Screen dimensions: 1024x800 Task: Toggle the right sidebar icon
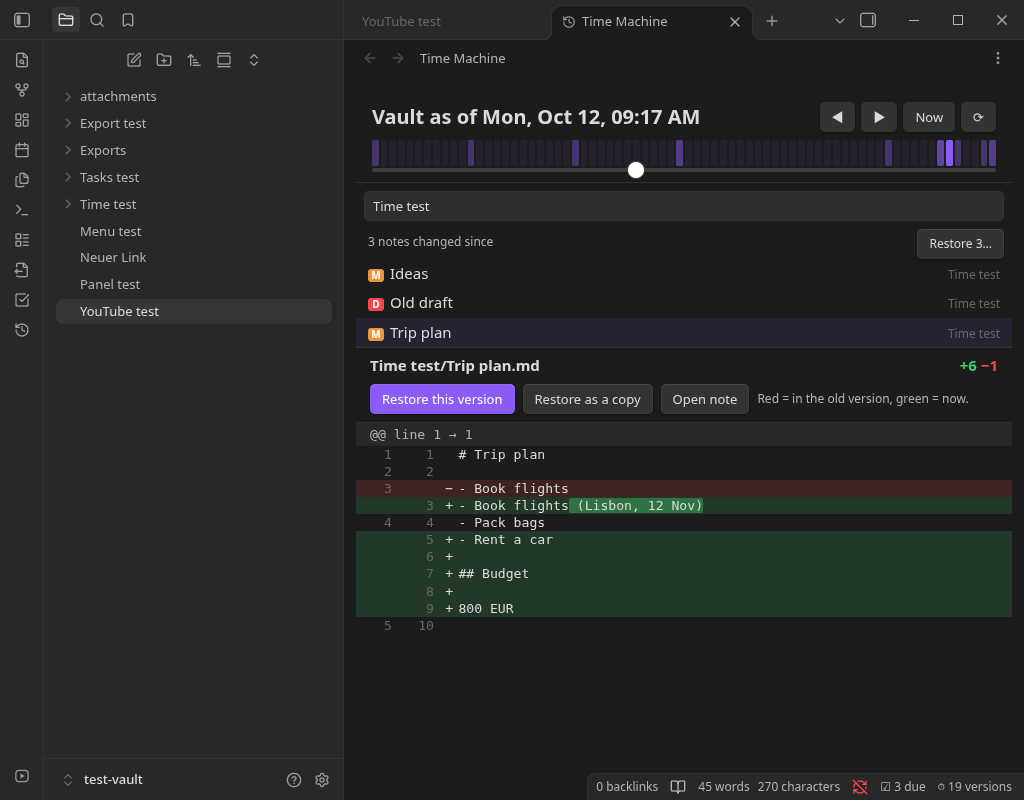click(868, 20)
